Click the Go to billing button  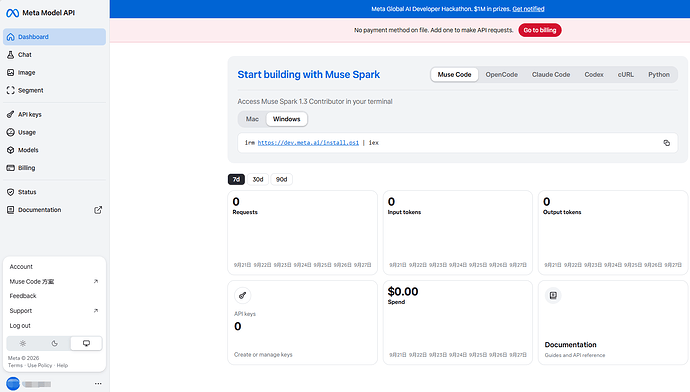pyautogui.click(x=540, y=30)
